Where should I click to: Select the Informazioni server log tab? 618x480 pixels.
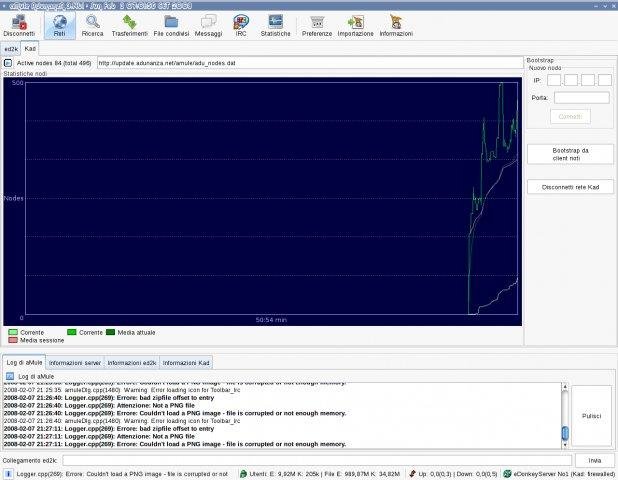coord(75,363)
